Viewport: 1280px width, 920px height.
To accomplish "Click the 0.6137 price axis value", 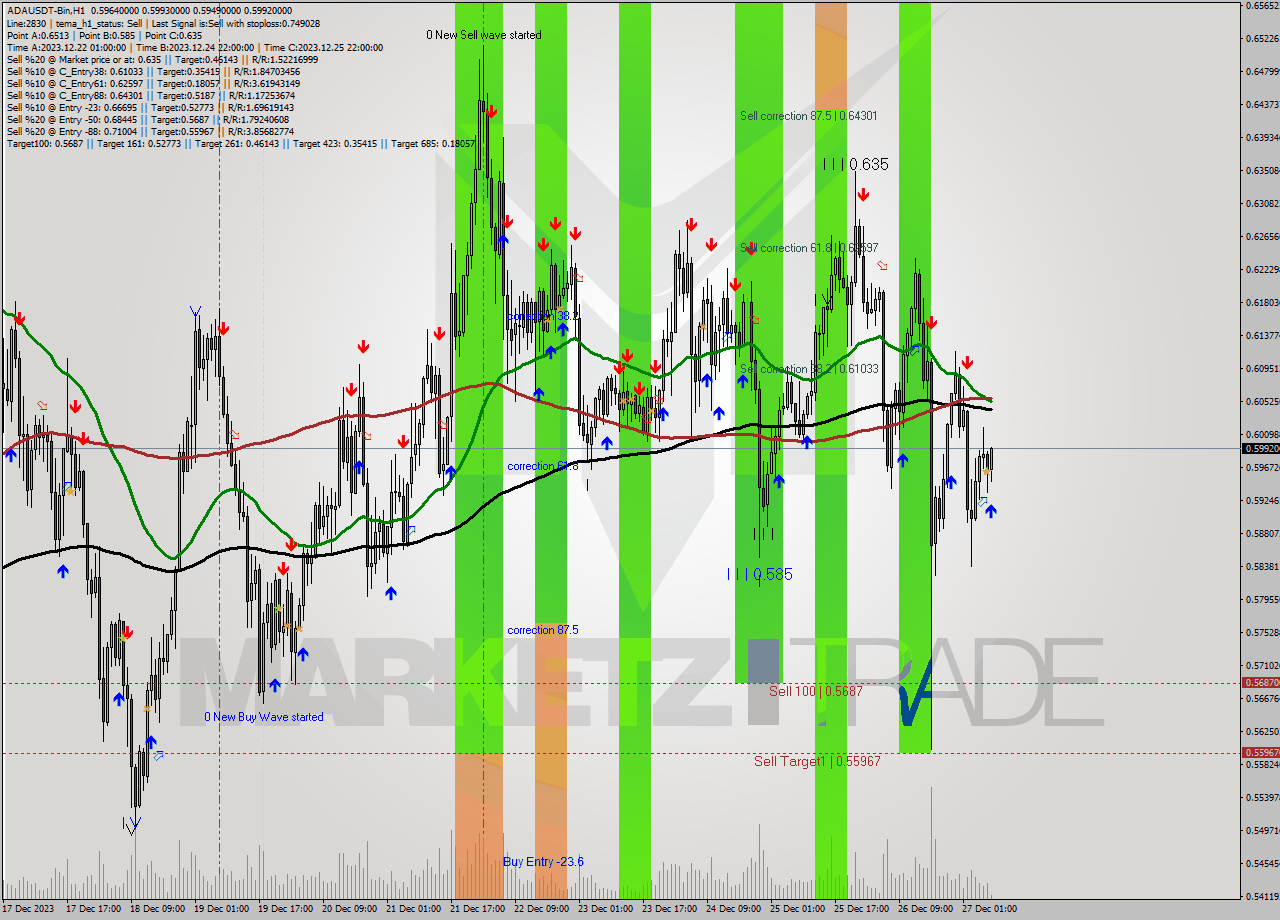I will click(x=1263, y=335).
